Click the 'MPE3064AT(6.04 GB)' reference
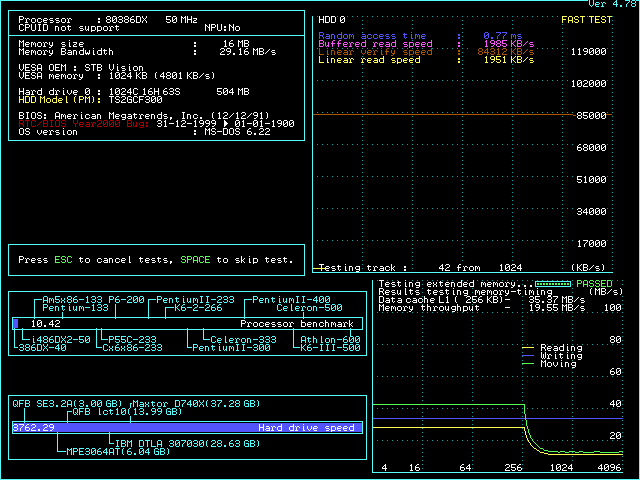Screen dimensions: 640x480 tap(118, 452)
